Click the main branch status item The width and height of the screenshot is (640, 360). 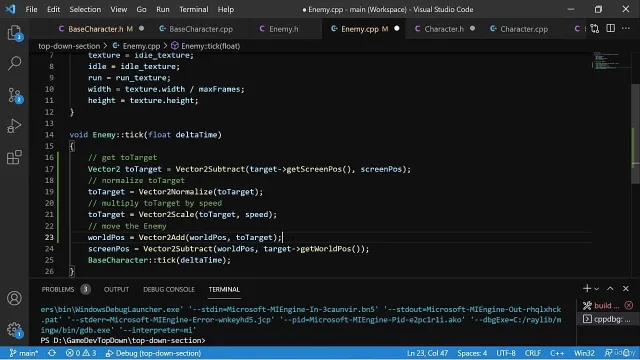[24, 353]
